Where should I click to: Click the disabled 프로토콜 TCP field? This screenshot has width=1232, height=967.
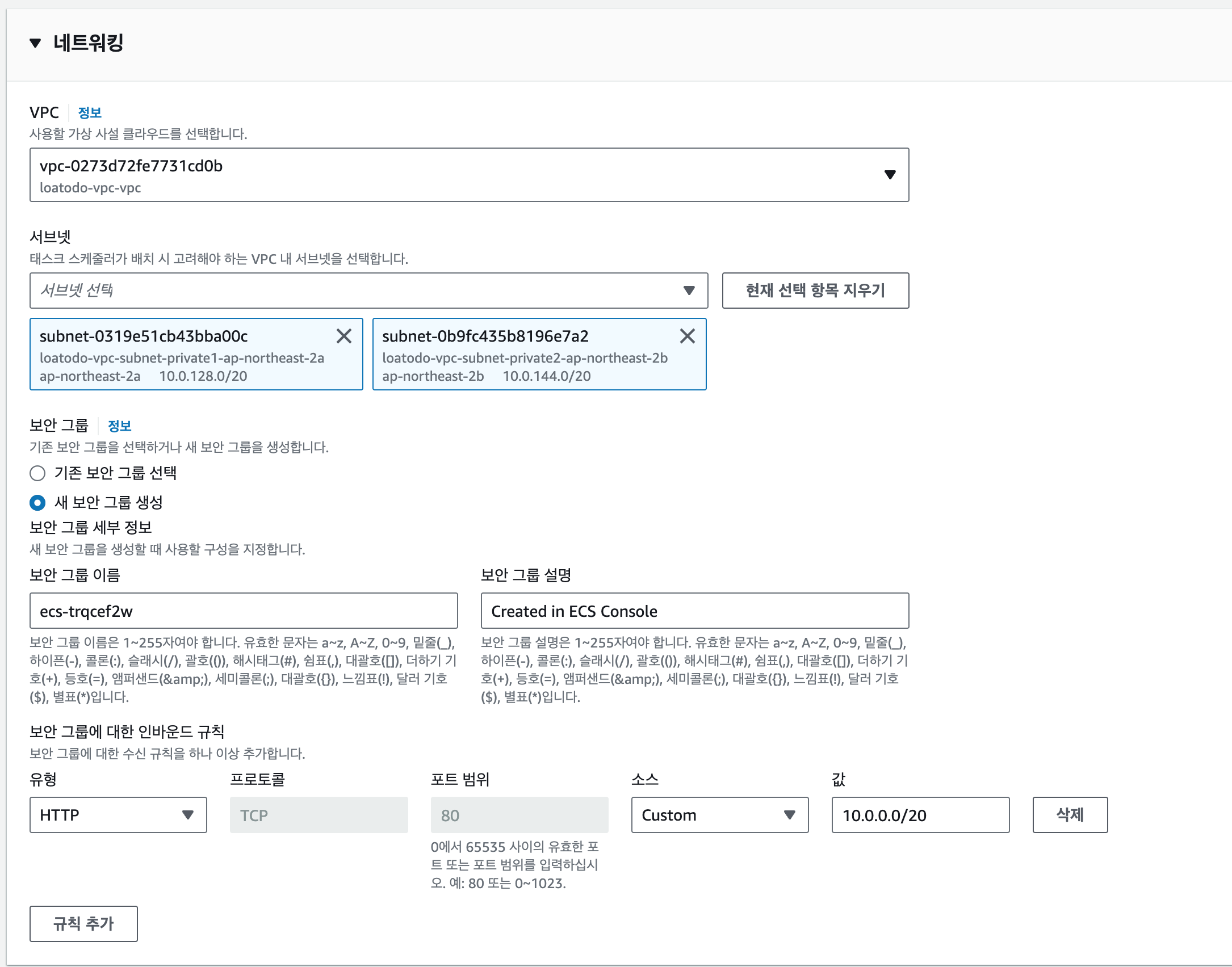tap(319, 815)
